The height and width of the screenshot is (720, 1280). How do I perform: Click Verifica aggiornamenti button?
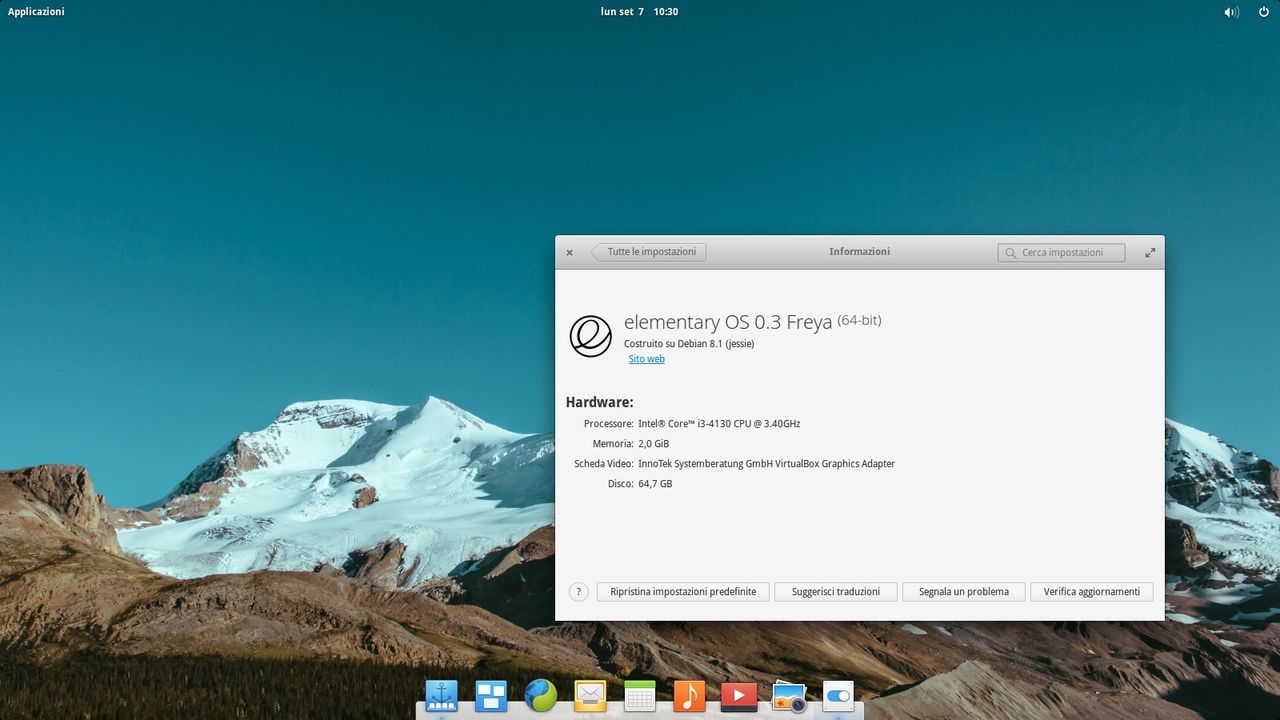click(x=1092, y=592)
